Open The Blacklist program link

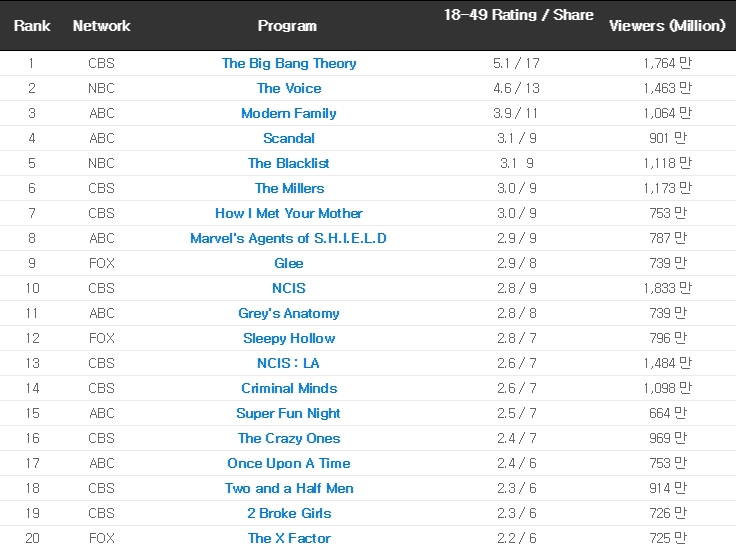point(289,163)
